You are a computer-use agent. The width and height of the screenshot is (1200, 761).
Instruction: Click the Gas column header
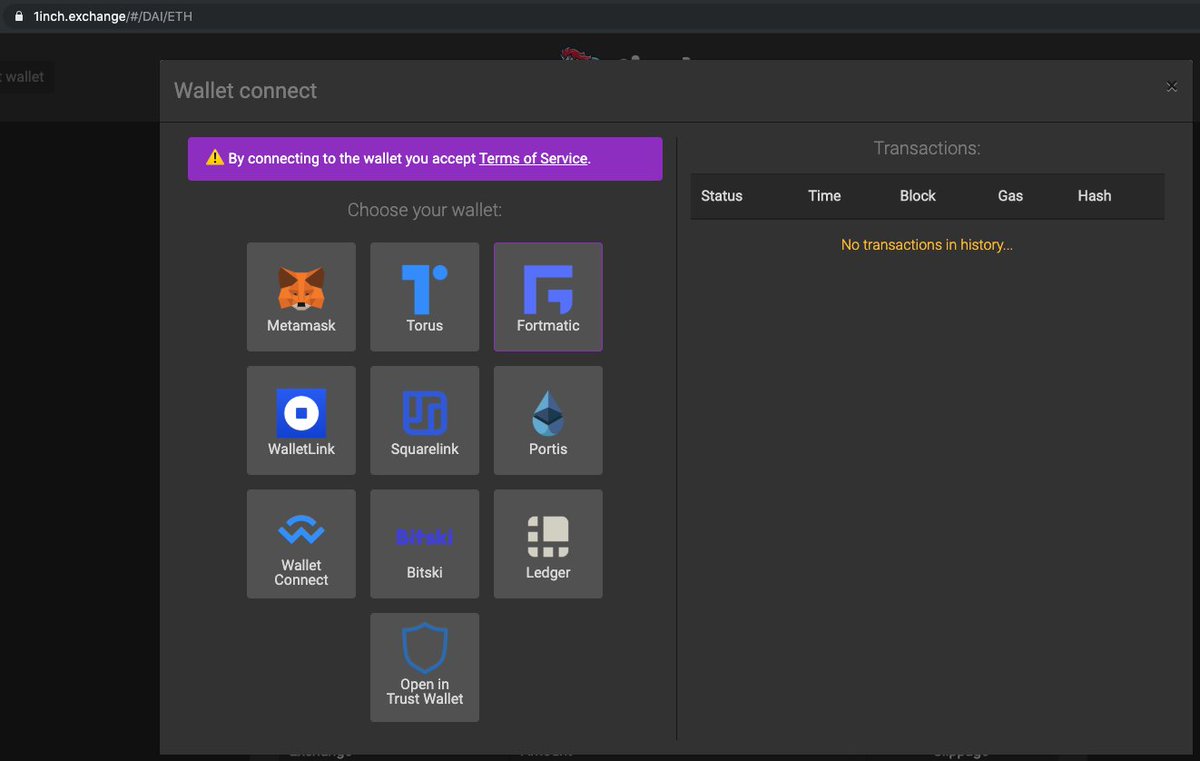click(1010, 196)
